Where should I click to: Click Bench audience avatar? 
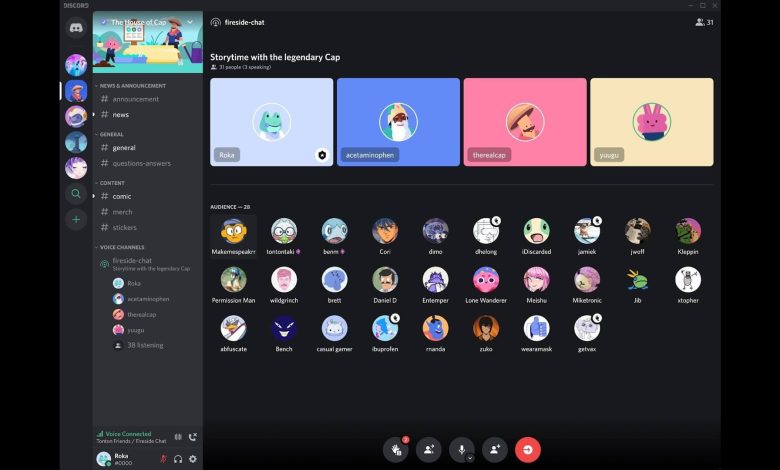pos(284,328)
